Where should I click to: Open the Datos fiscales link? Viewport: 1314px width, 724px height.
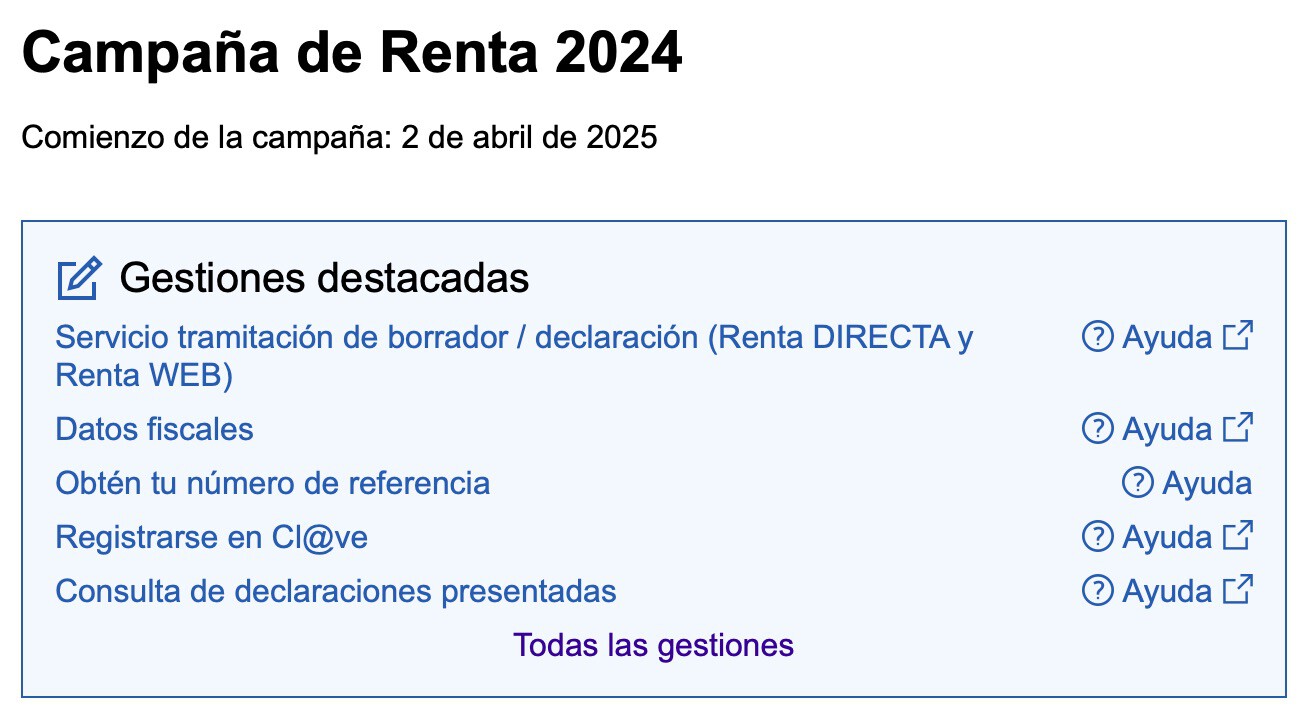[x=155, y=429]
